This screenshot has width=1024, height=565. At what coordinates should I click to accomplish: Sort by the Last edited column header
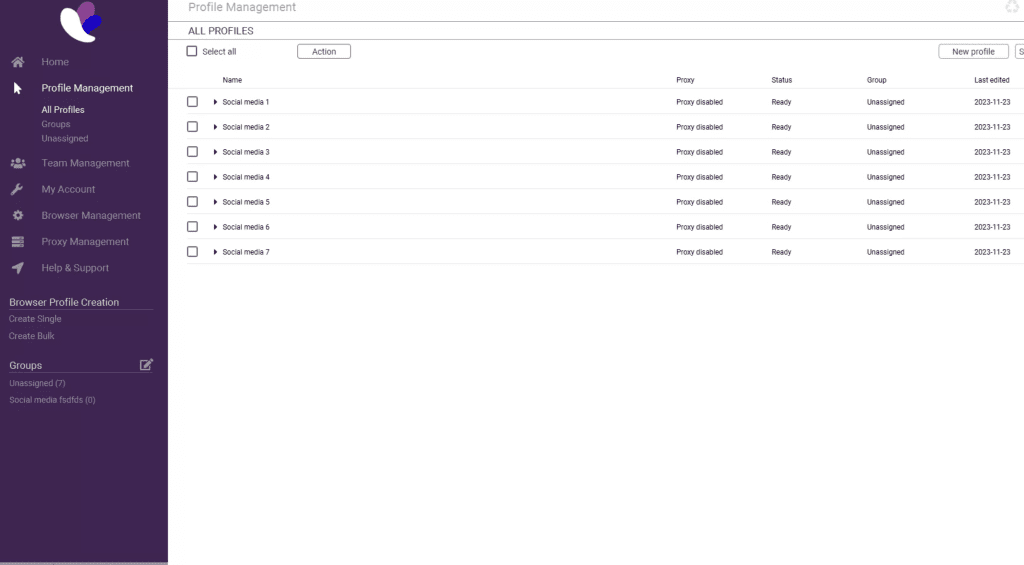click(991, 80)
